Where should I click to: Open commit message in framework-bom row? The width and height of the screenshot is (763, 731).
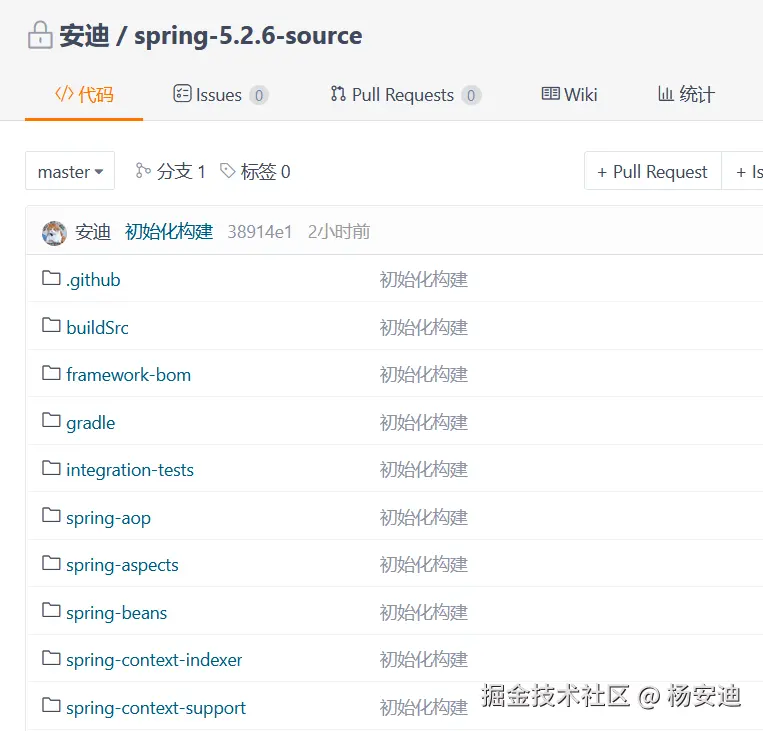point(423,375)
